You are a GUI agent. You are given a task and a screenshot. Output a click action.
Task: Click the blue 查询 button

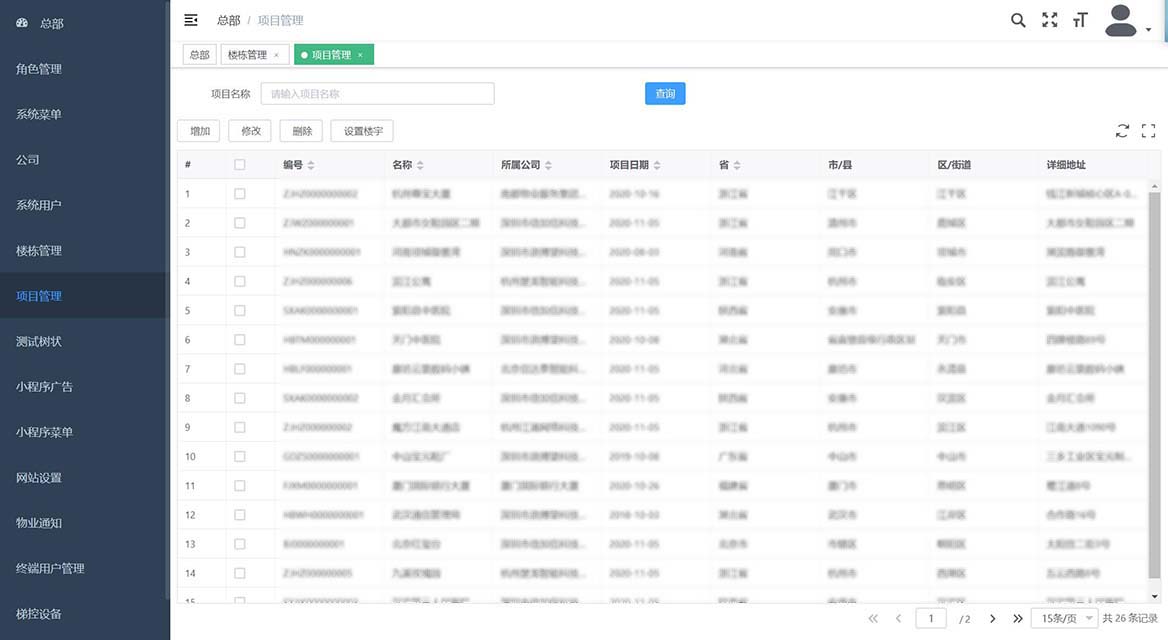665,94
